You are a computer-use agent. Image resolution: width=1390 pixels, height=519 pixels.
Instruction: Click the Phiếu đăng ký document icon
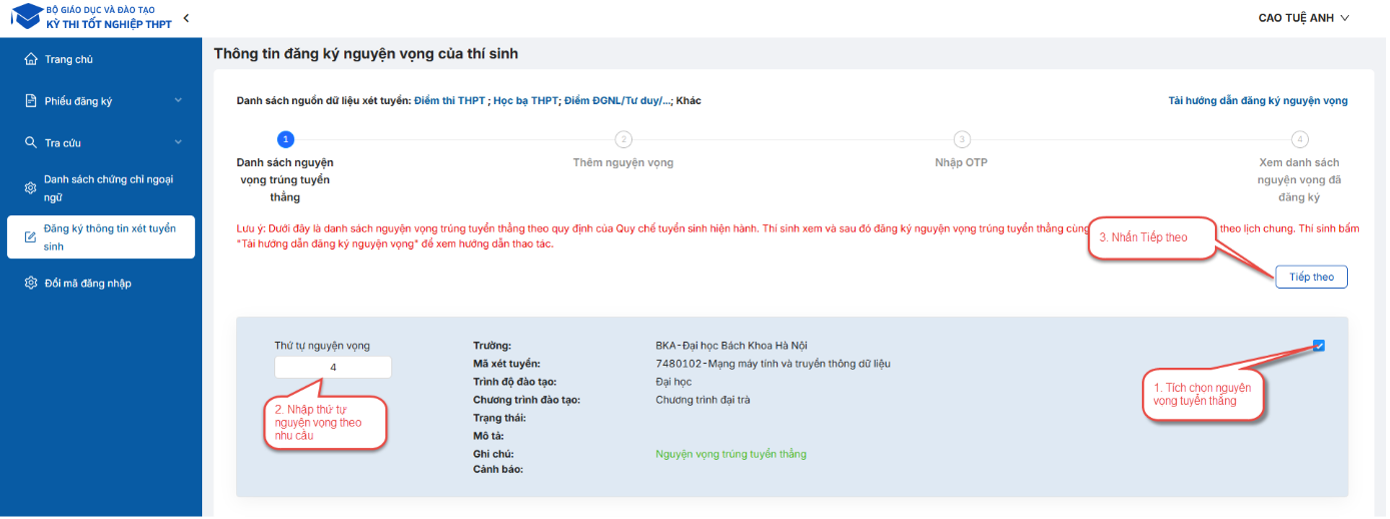(31, 101)
